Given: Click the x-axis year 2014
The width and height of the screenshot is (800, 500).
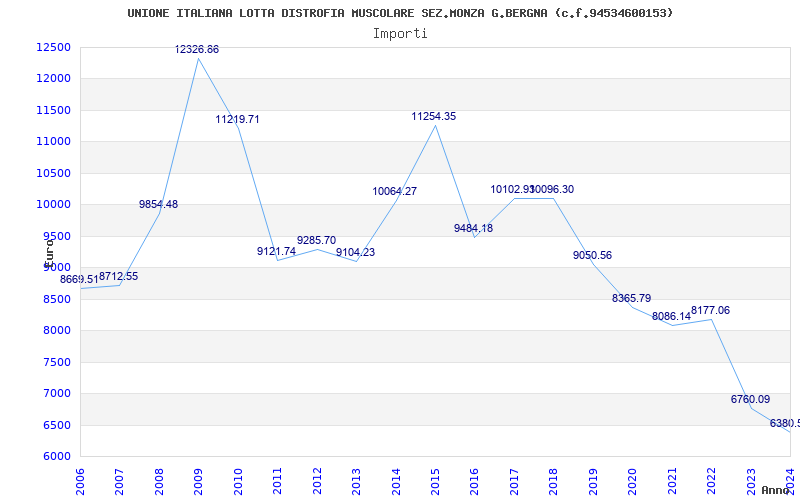Looking at the screenshot, I should (x=396, y=482).
